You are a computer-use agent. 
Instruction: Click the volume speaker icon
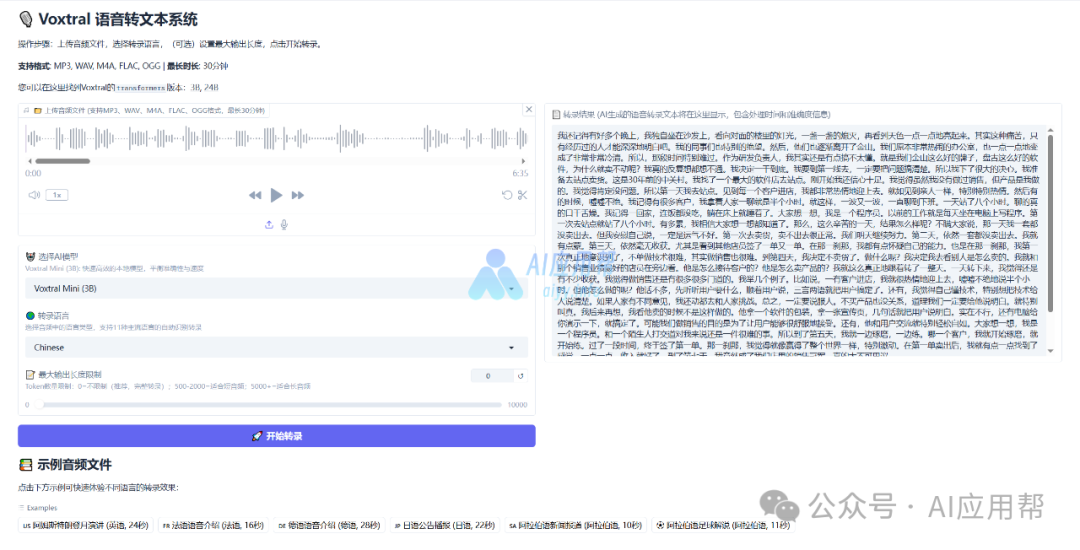34,195
